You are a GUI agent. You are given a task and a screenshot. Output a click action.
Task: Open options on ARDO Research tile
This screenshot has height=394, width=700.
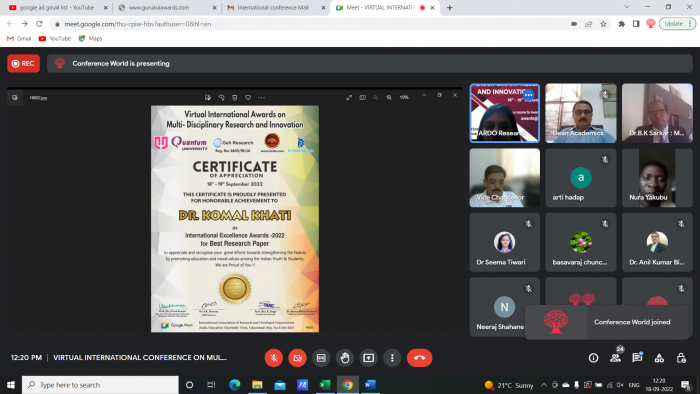529,95
